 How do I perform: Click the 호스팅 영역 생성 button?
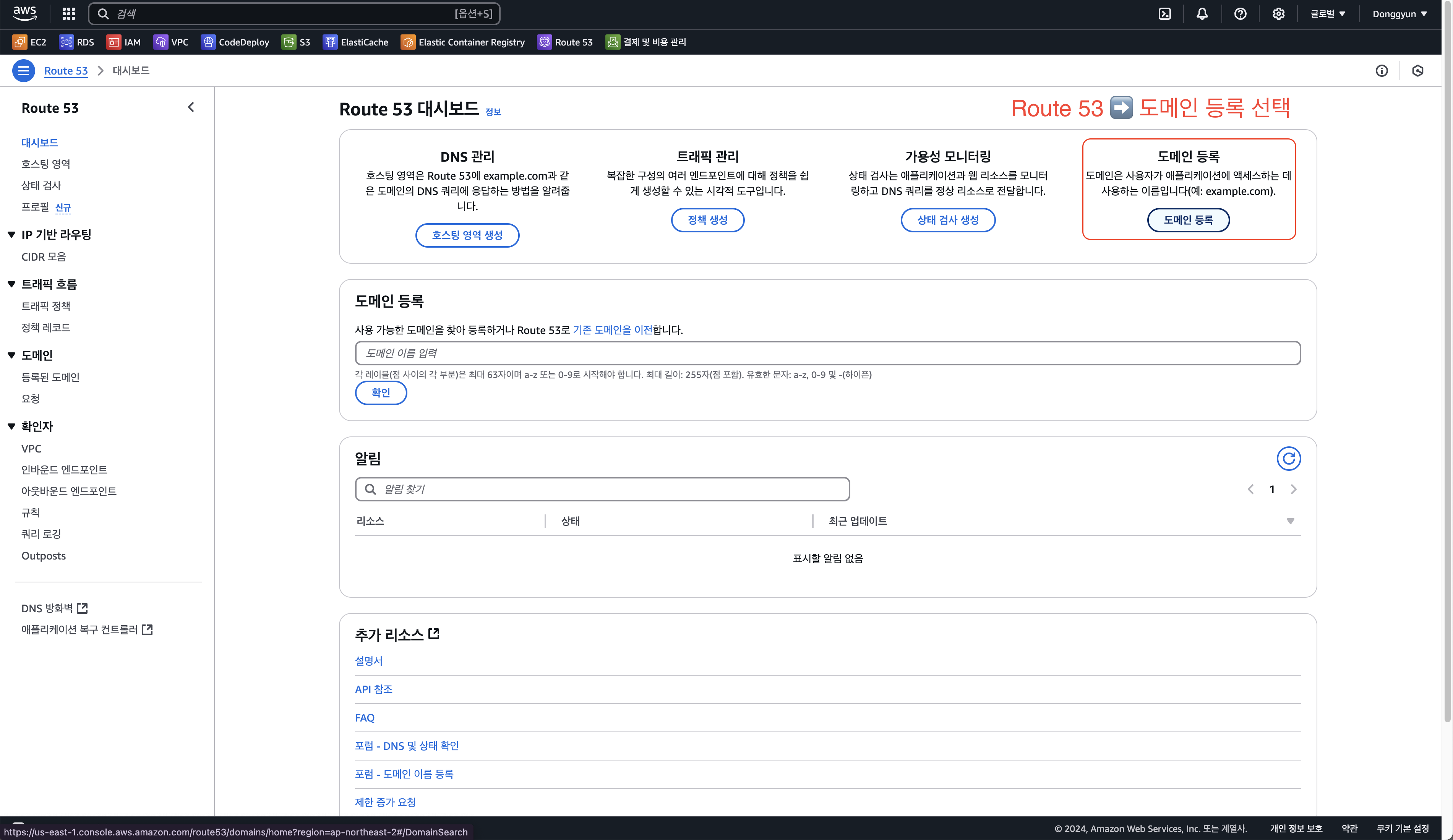pyautogui.click(x=467, y=235)
